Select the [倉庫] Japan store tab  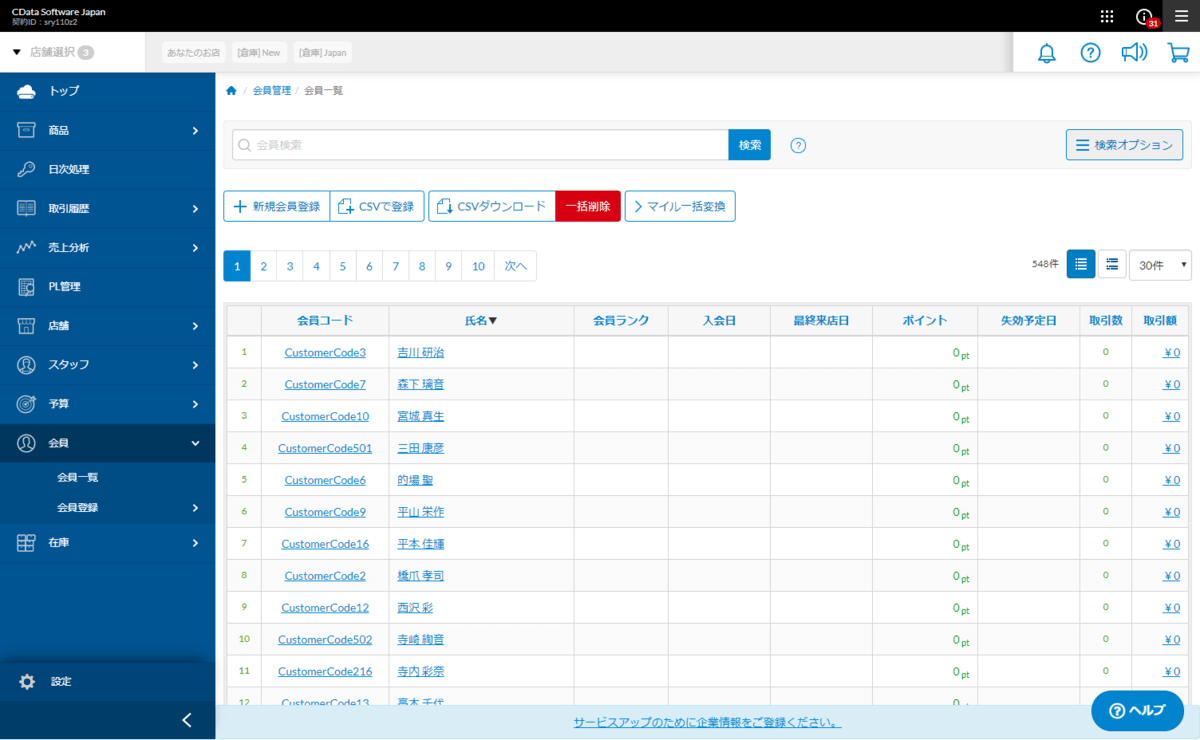point(322,52)
